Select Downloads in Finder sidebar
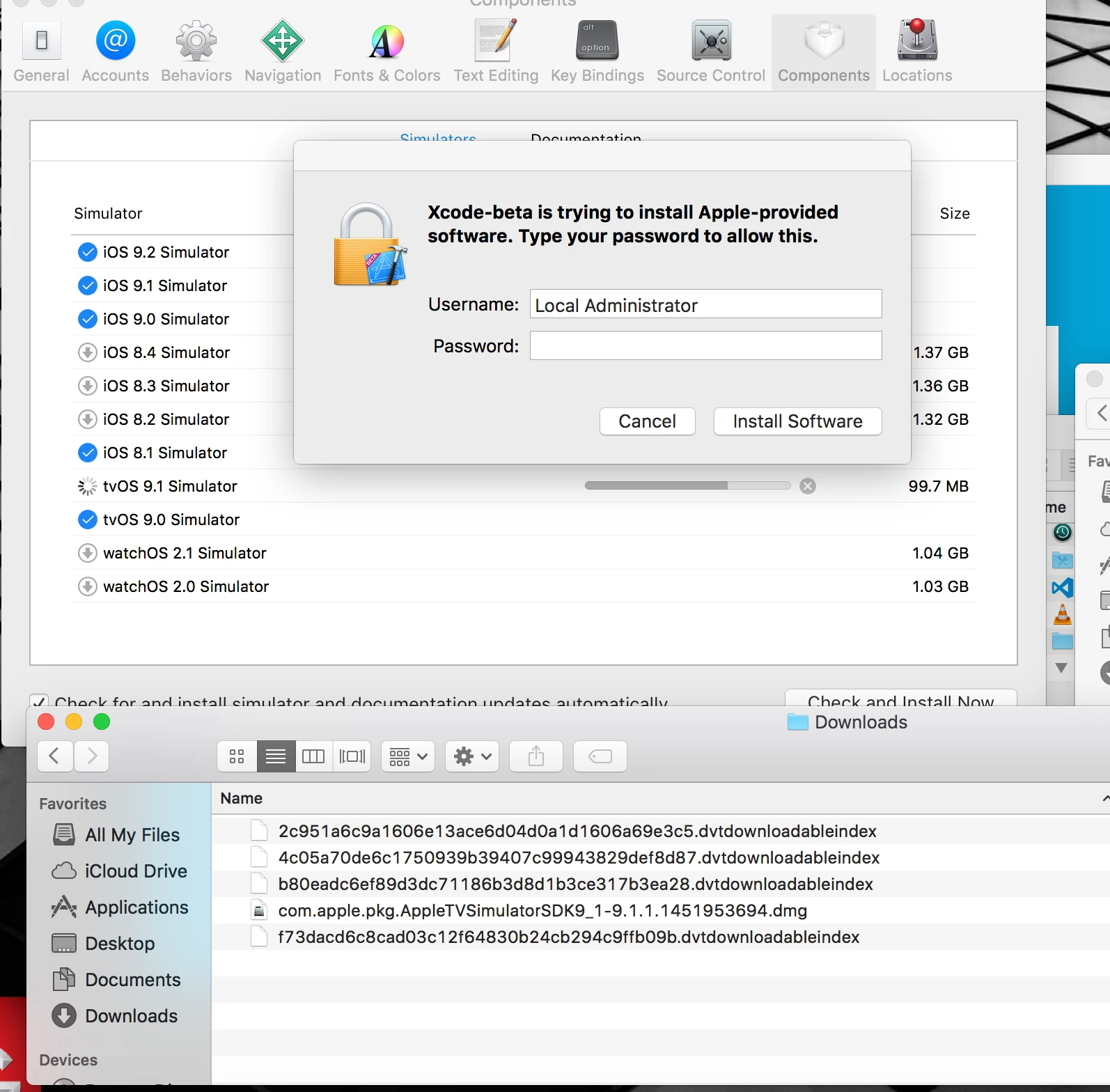Screen dimensions: 1110x1092 click(115, 1016)
